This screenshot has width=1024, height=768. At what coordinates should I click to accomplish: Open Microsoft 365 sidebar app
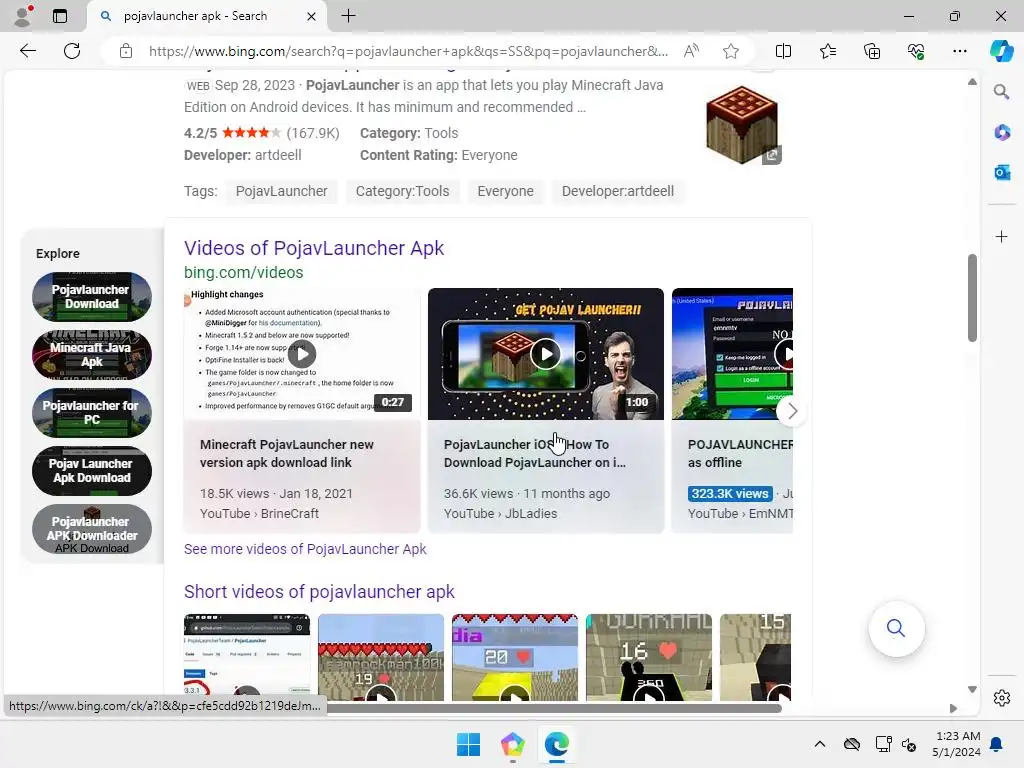click(1001, 132)
